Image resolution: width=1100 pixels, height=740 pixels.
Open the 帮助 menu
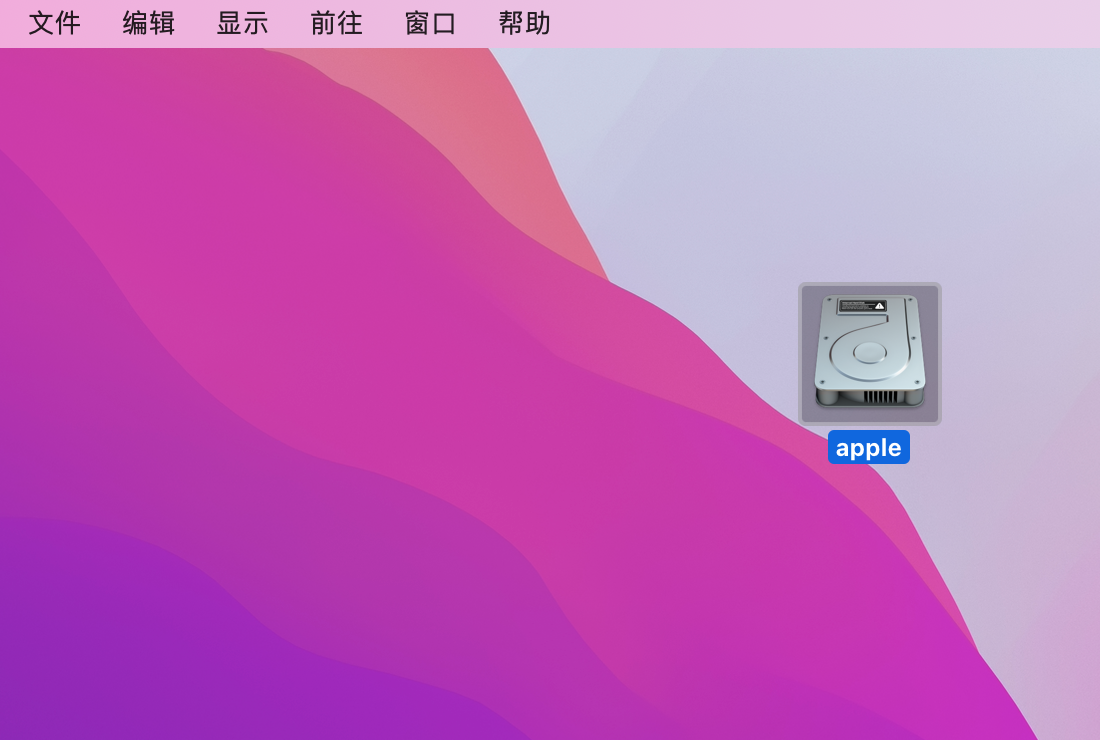[525, 23]
